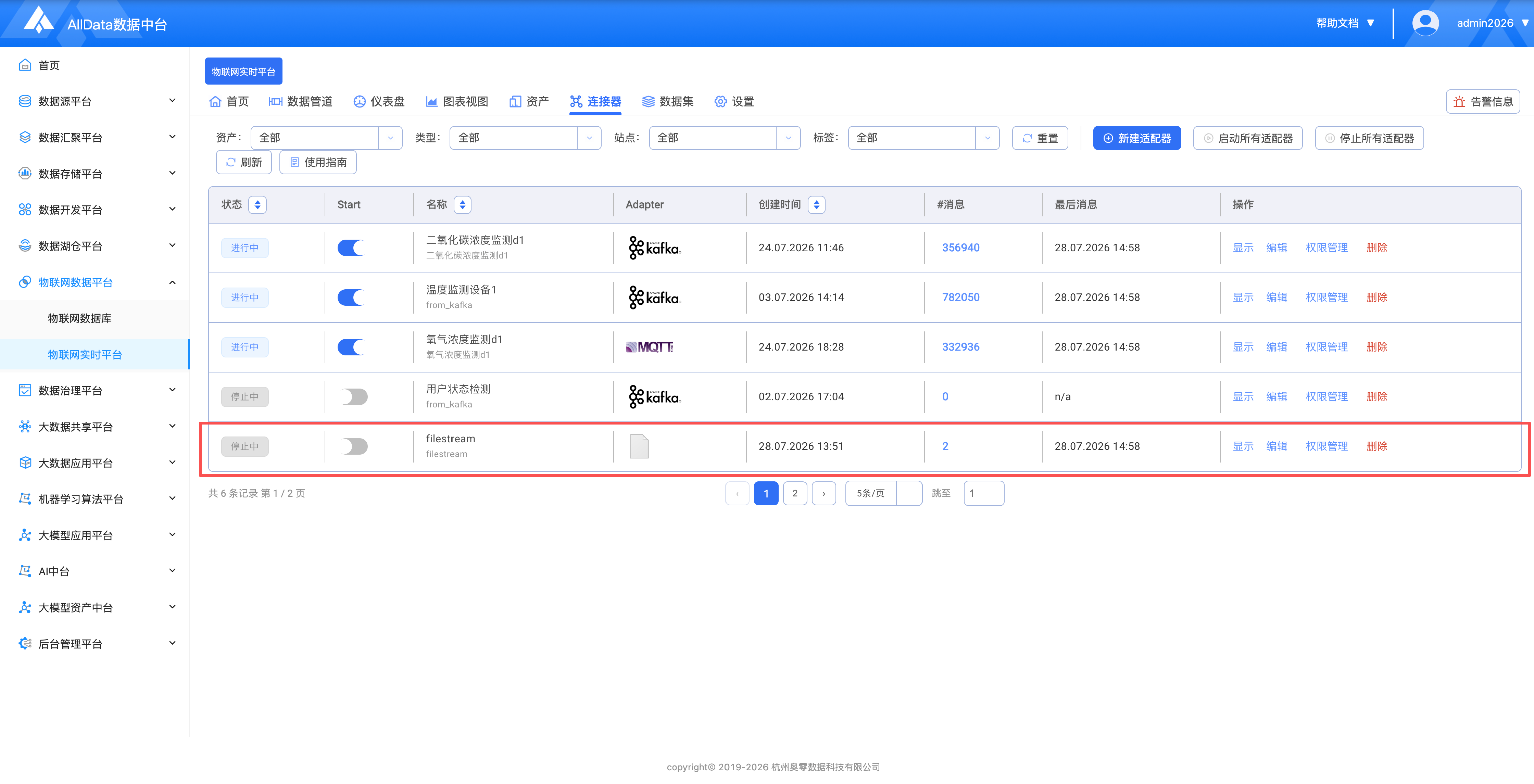Click the 大数据应用平台 cube icon

point(25,463)
